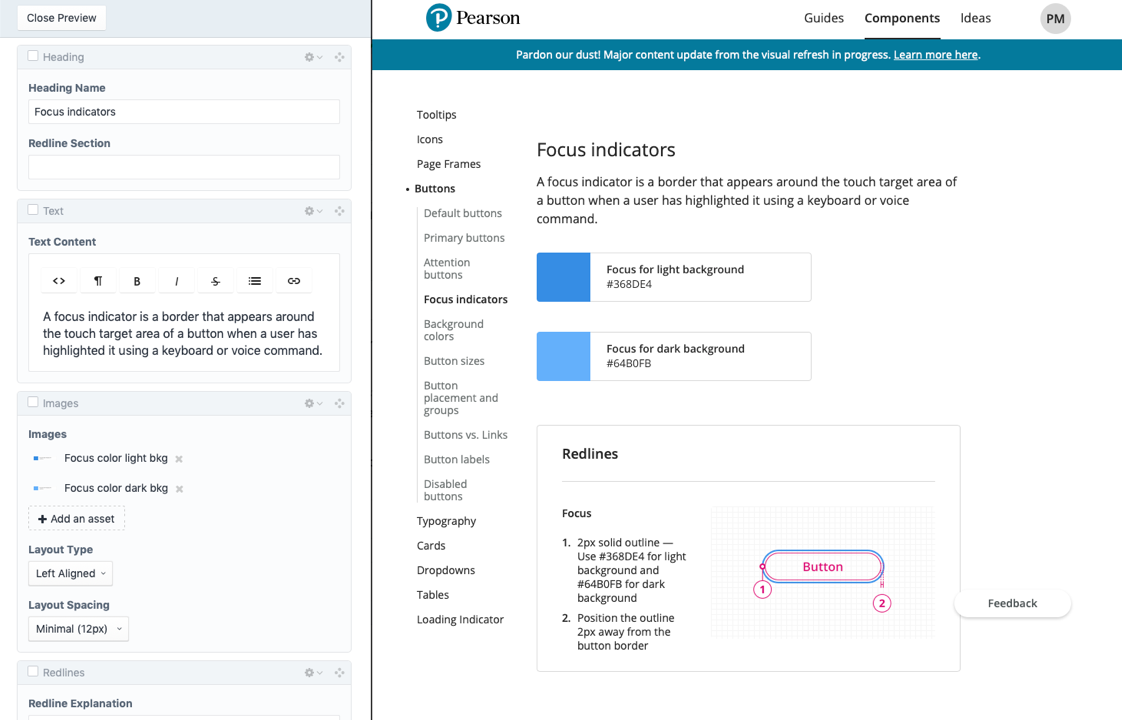Click the Feedback button
This screenshot has width=1122, height=720.
click(x=1012, y=603)
